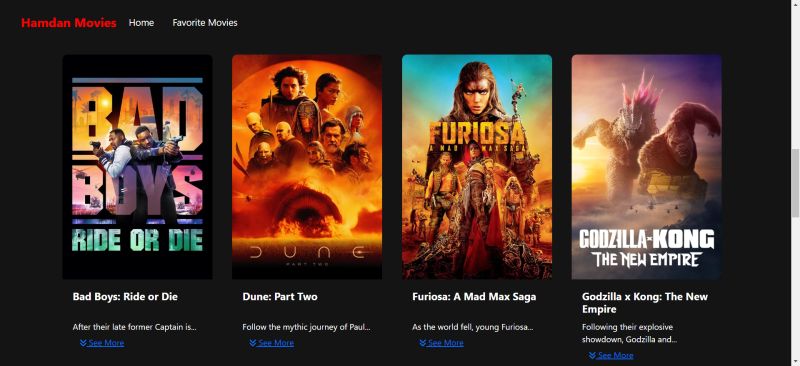Open the Furiosa poster image
The width and height of the screenshot is (800, 366).
[x=477, y=167]
